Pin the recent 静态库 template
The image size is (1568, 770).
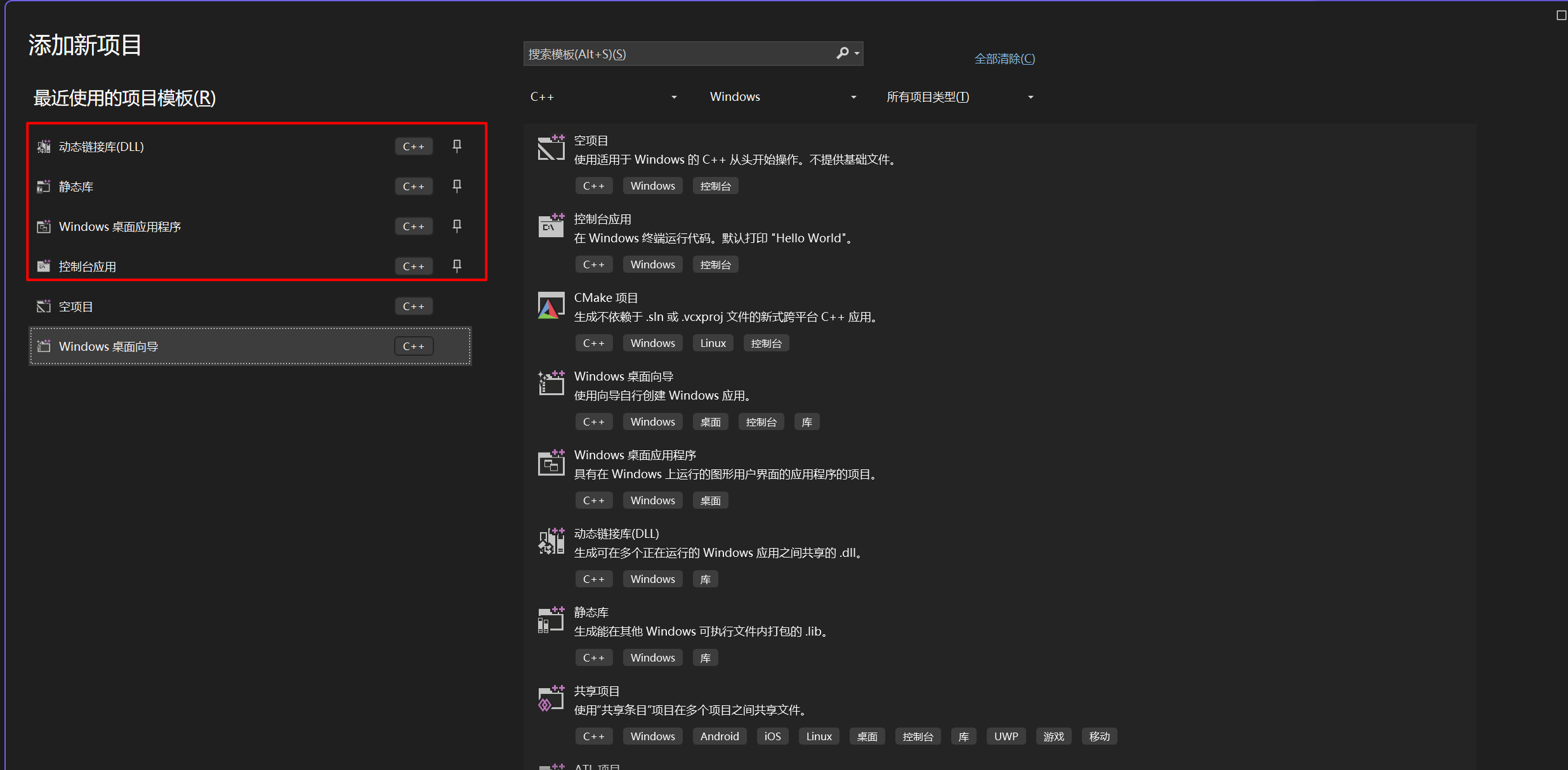[x=457, y=186]
